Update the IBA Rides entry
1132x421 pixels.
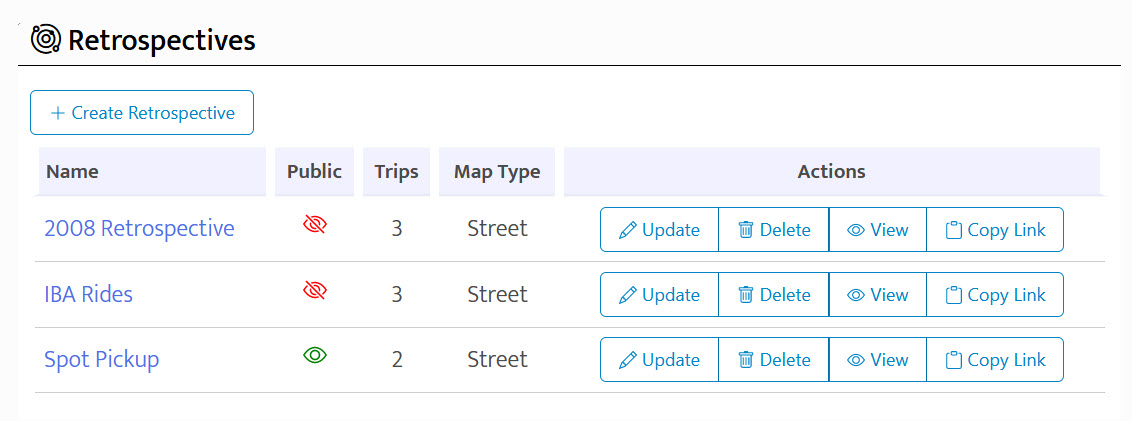click(659, 295)
